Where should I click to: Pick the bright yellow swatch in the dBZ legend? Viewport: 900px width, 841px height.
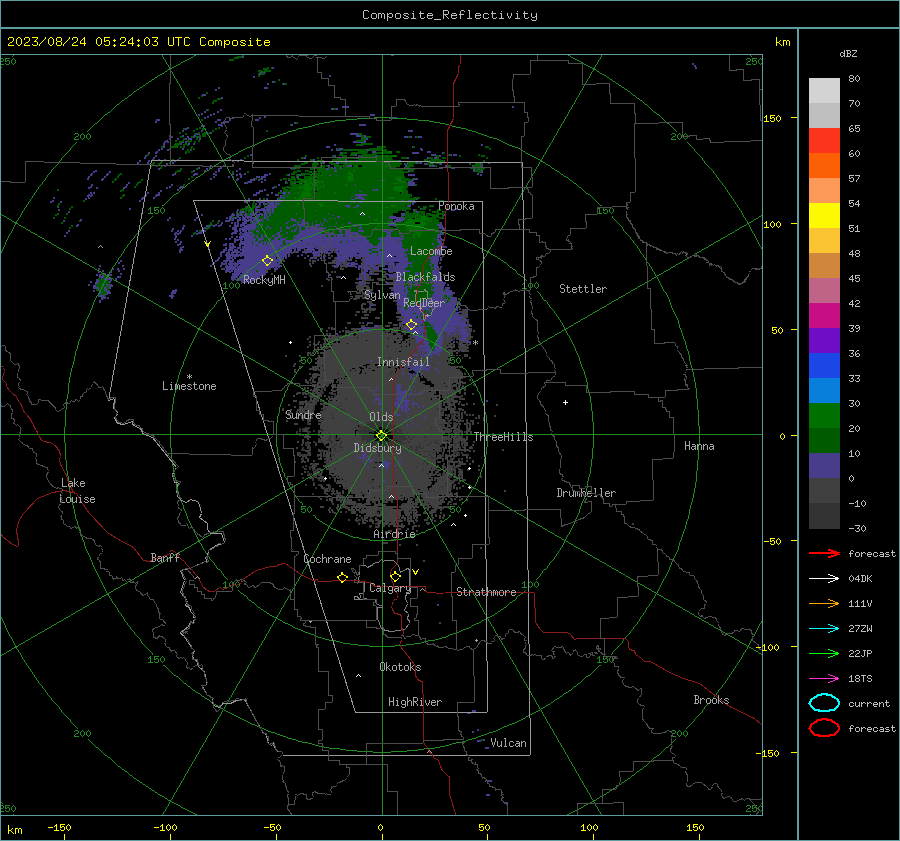824,215
